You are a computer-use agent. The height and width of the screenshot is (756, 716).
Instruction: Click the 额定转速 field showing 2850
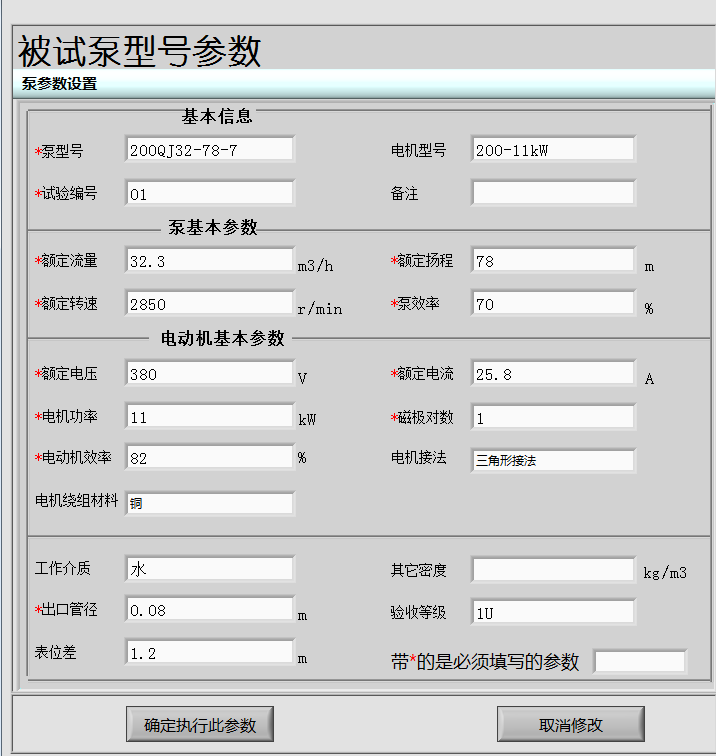point(210,303)
